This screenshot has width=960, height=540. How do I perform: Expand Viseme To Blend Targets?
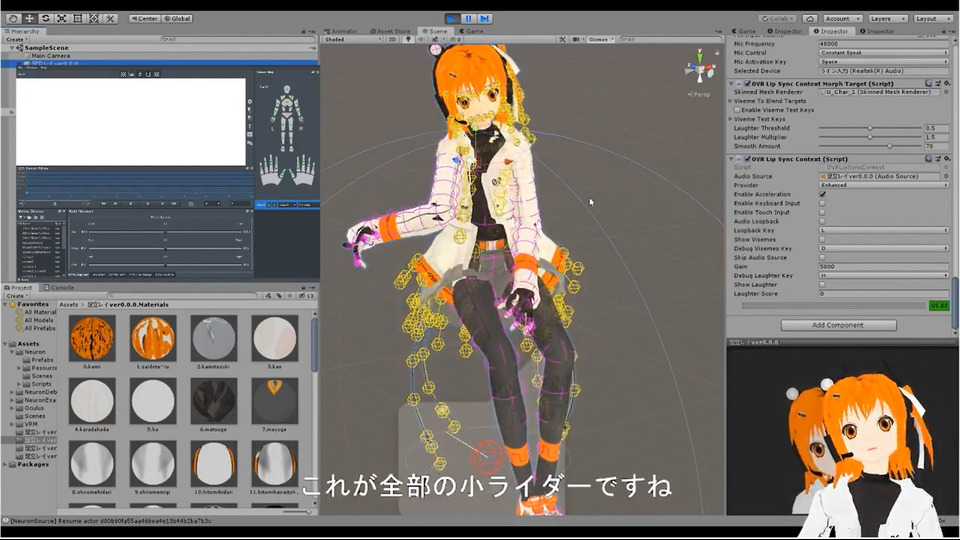coord(730,101)
